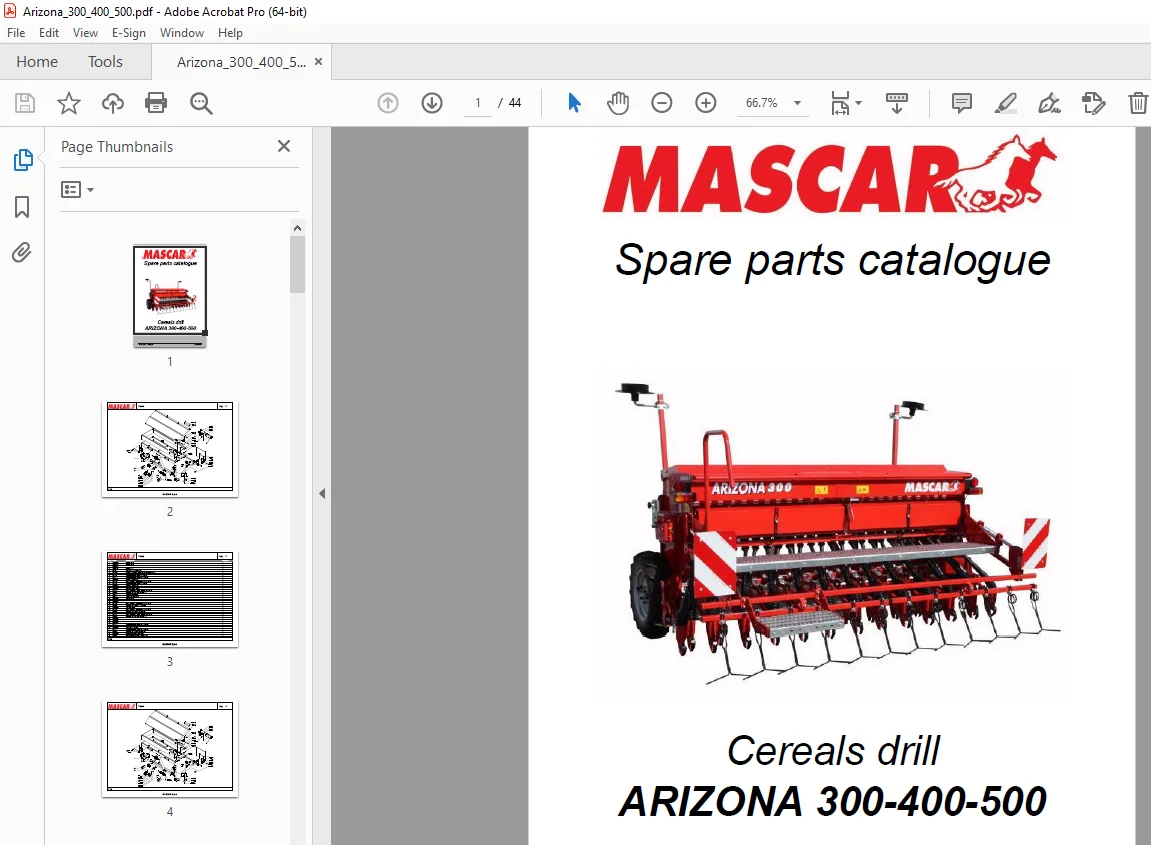
Task: Open the Find text magnifier
Action: [x=201, y=104]
